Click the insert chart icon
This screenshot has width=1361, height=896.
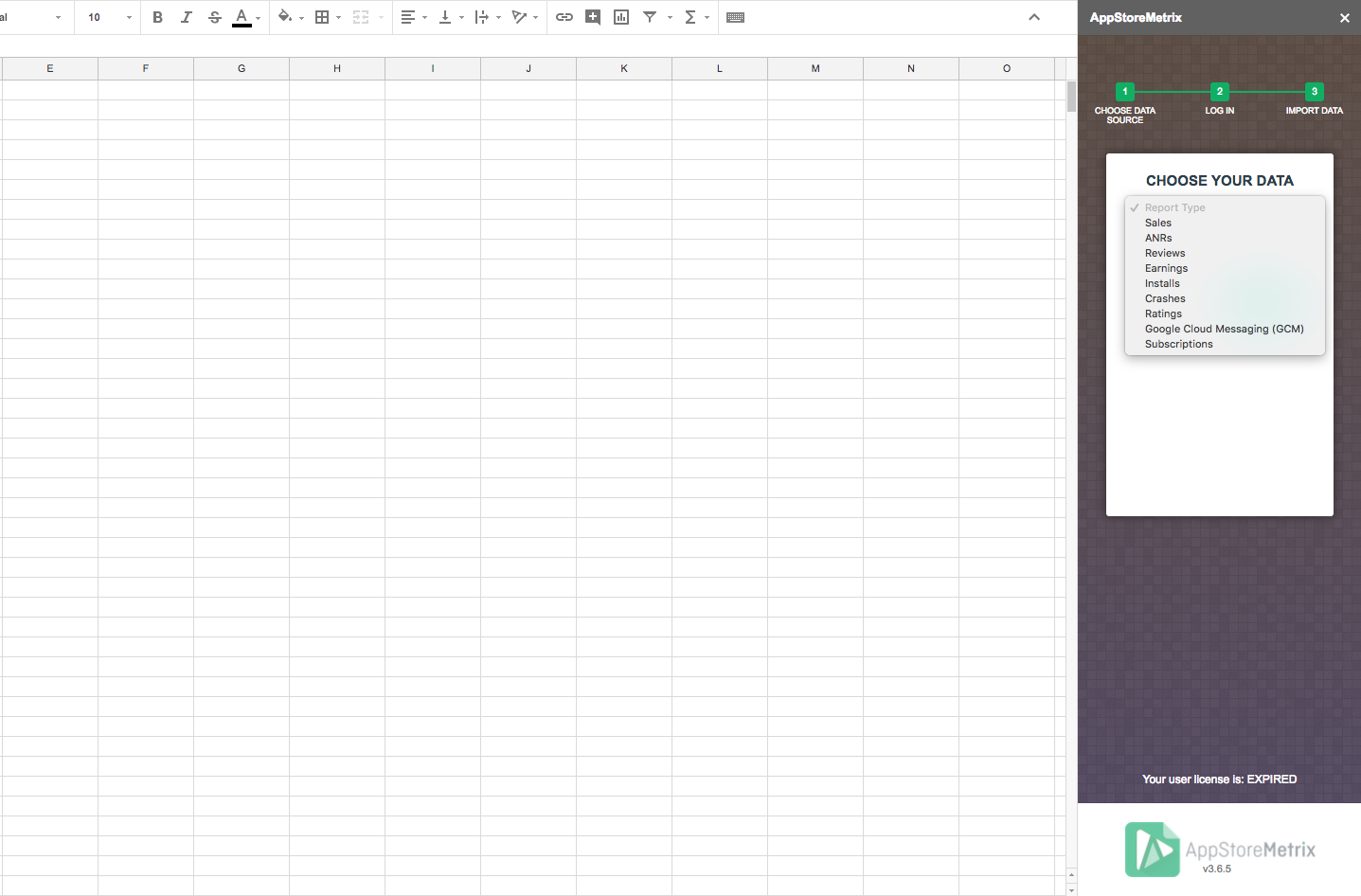click(x=621, y=17)
